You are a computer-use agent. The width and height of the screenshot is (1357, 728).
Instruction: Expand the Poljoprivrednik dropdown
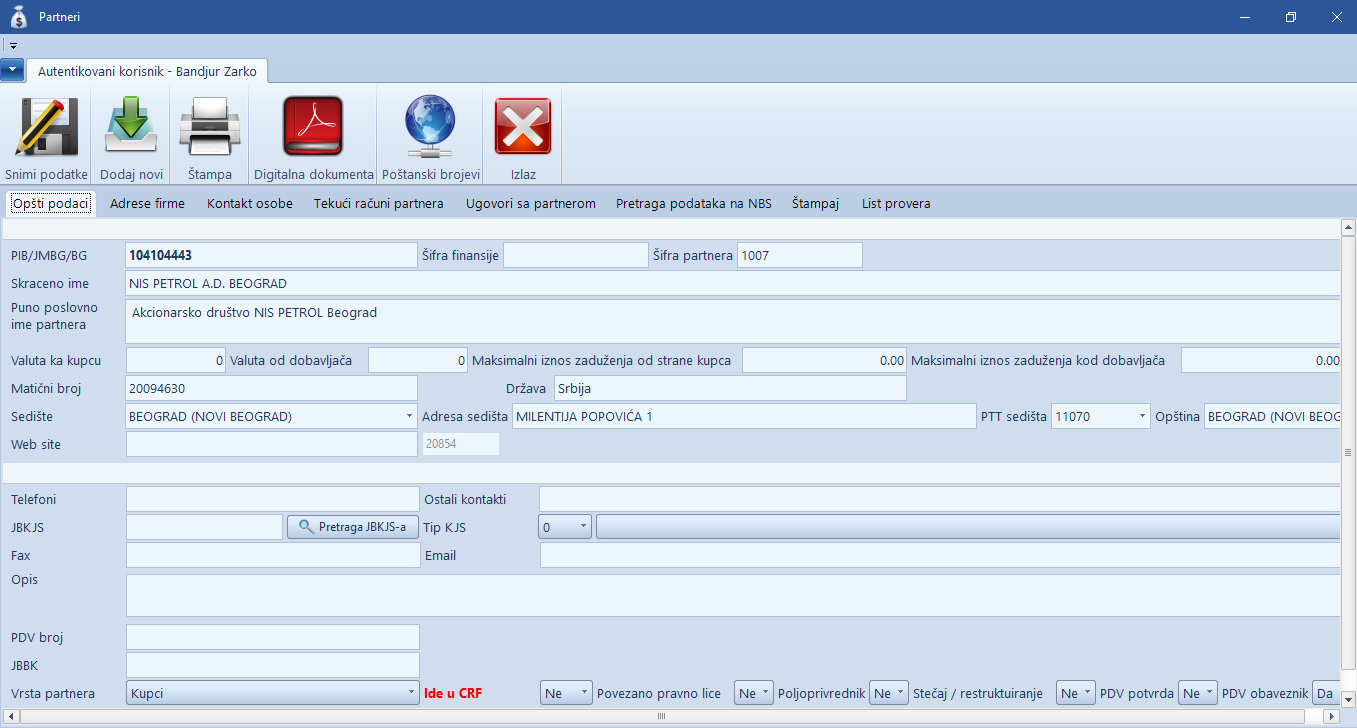click(x=901, y=693)
